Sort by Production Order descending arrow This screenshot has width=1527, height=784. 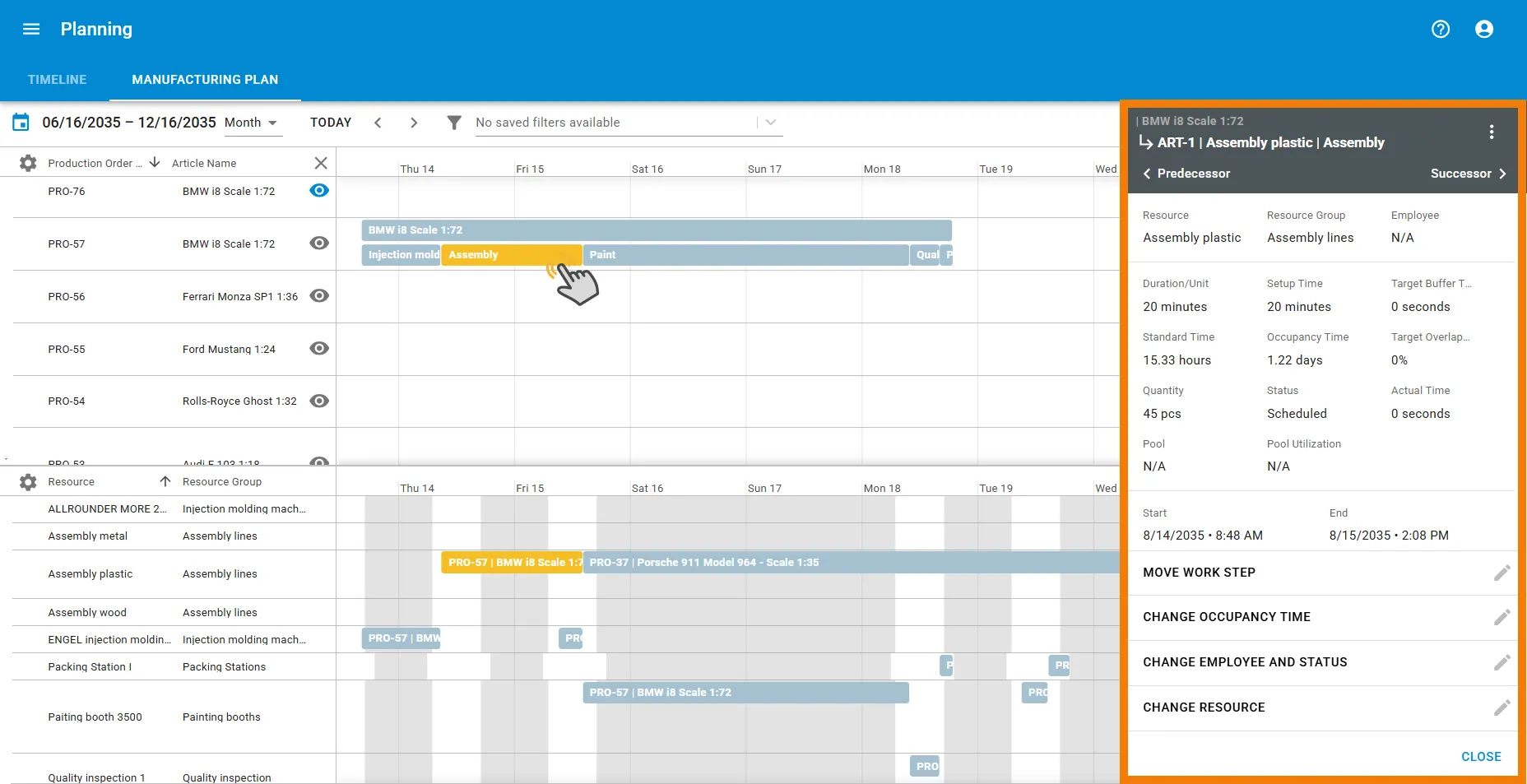click(155, 162)
